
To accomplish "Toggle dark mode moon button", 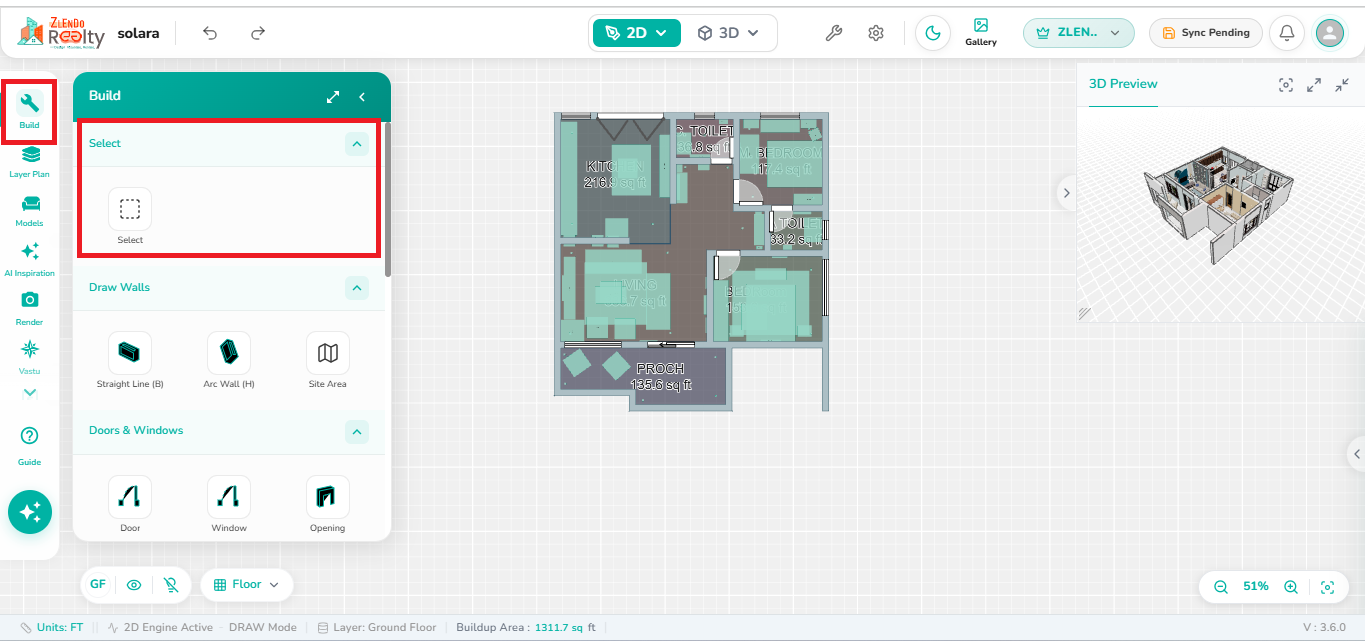I will coord(933,33).
